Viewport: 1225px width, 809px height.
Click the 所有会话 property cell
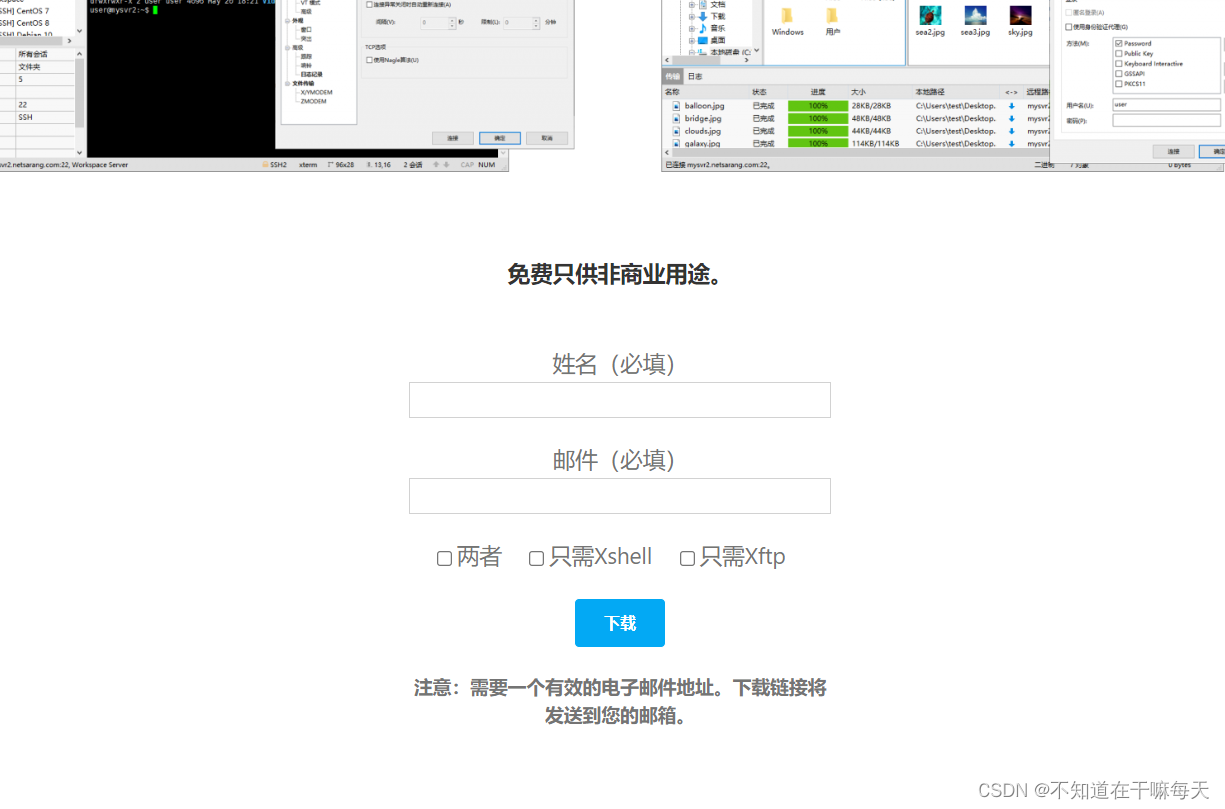pos(44,54)
